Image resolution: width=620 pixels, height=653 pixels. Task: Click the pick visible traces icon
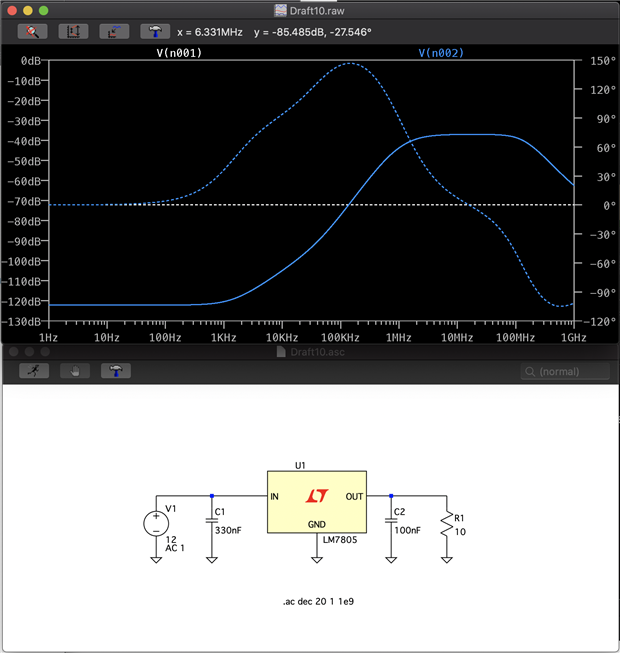tap(114, 32)
